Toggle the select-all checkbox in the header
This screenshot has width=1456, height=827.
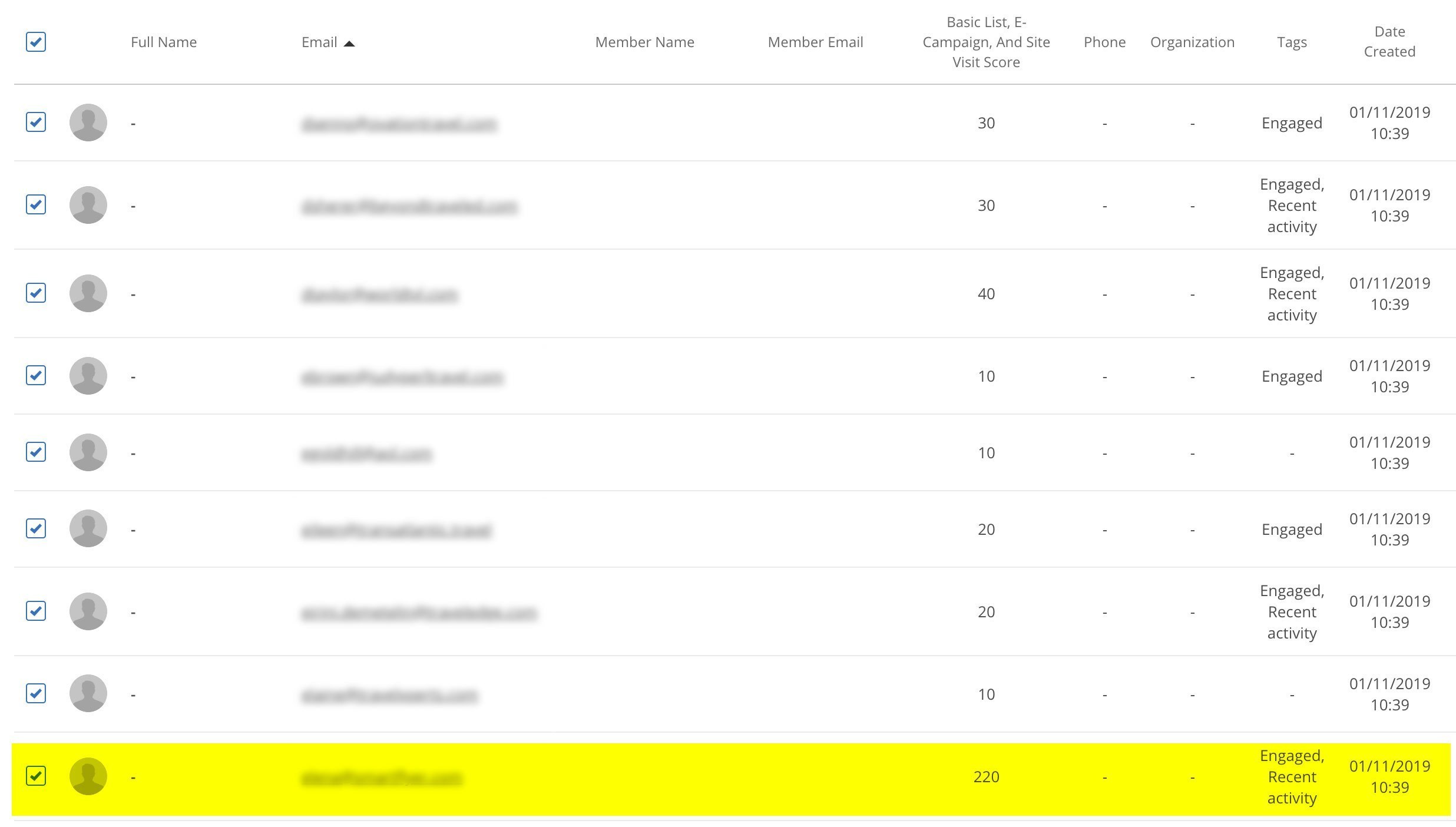36,42
